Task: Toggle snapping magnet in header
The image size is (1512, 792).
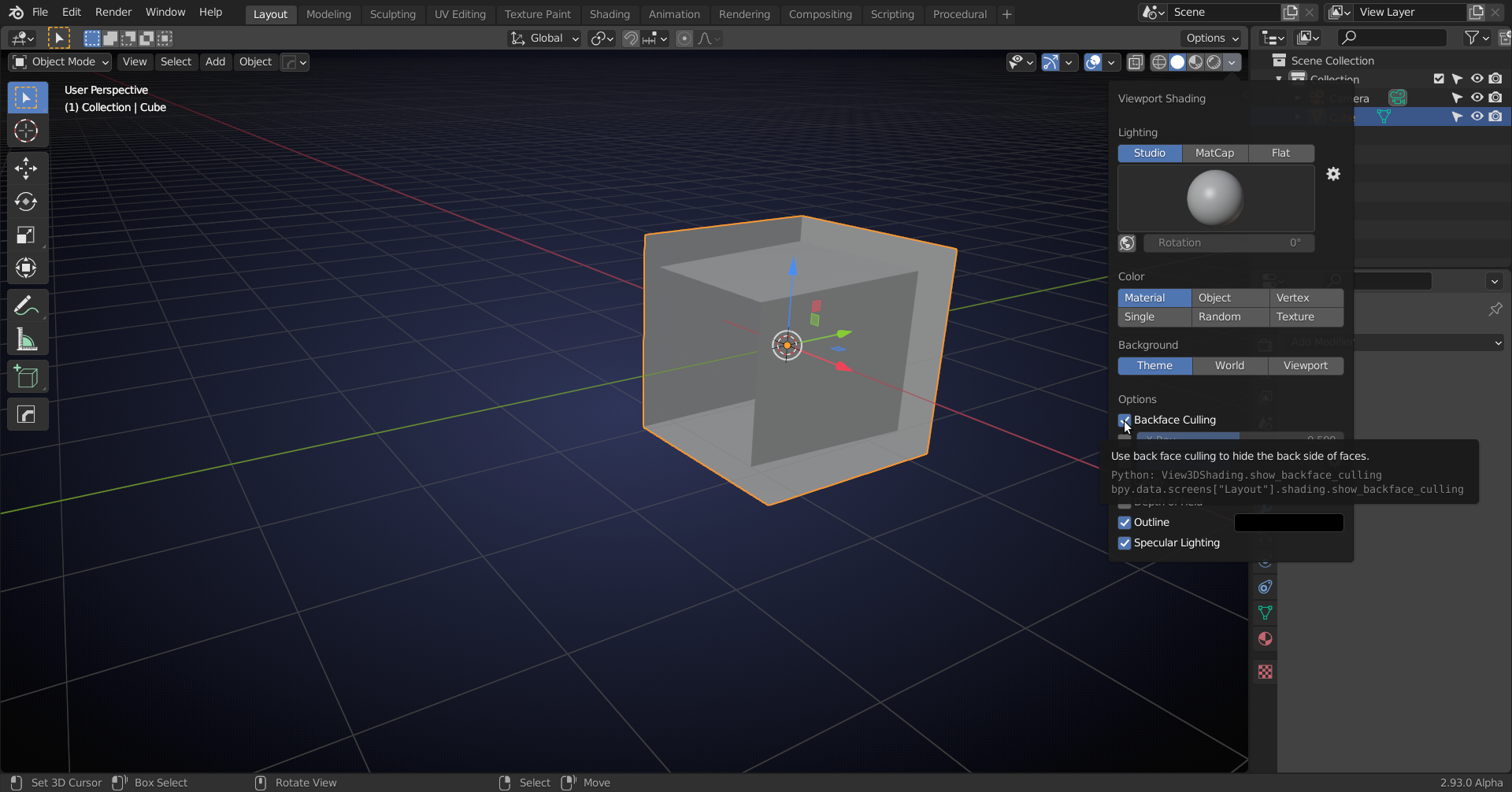Action: pyautogui.click(x=631, y=39)
